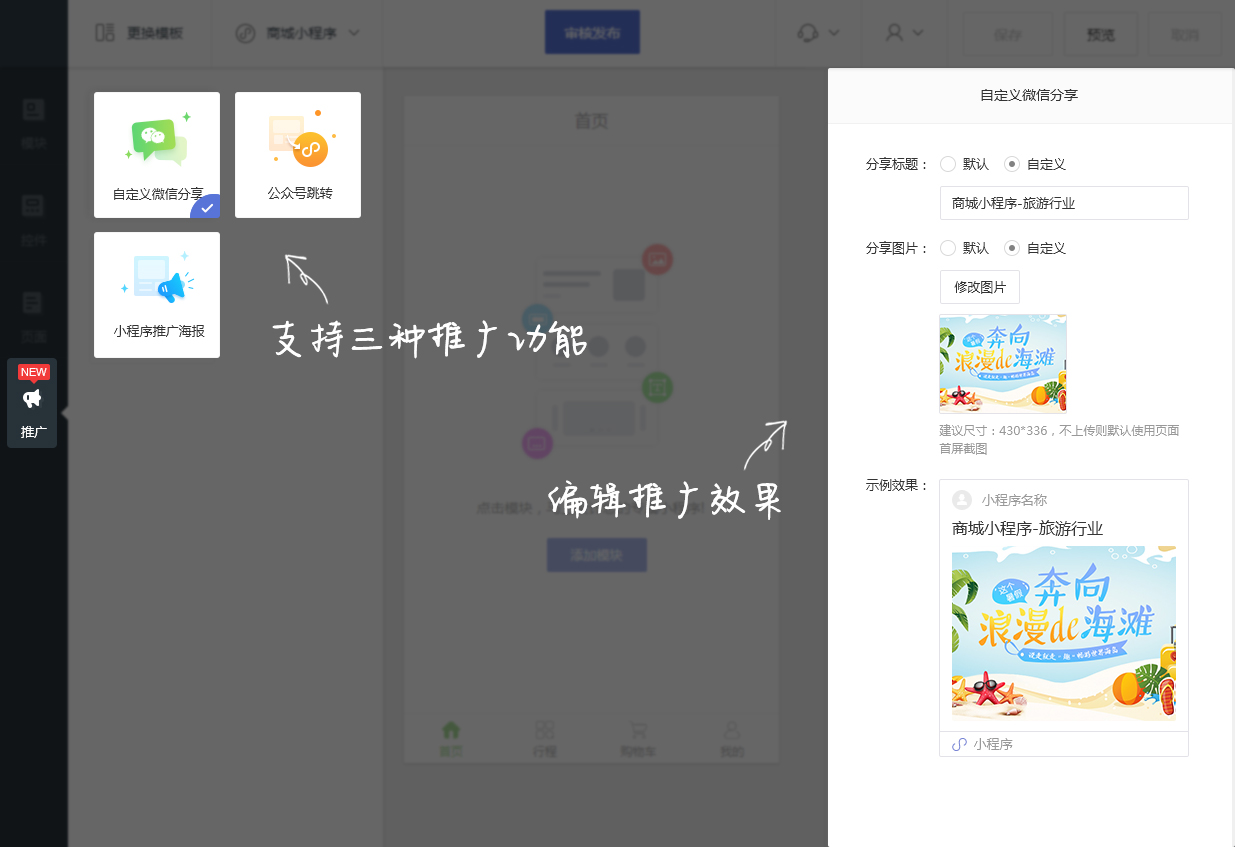Click the large beach image in 示例效果
The height and width of the screenshot is (847, 1235).
point(1064,633)
